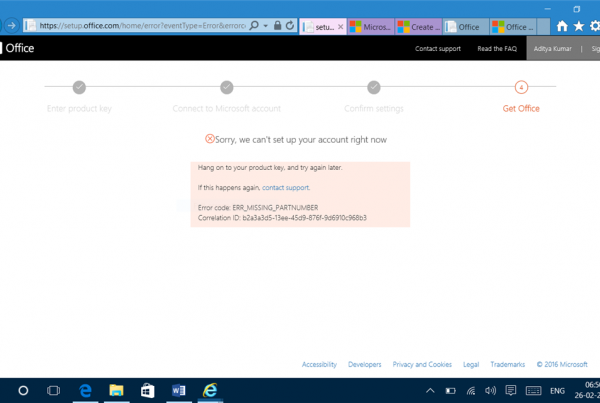Open Cortana circle on taskbar
This screenshot has height=403, width=600.
[x=23, y=390]
